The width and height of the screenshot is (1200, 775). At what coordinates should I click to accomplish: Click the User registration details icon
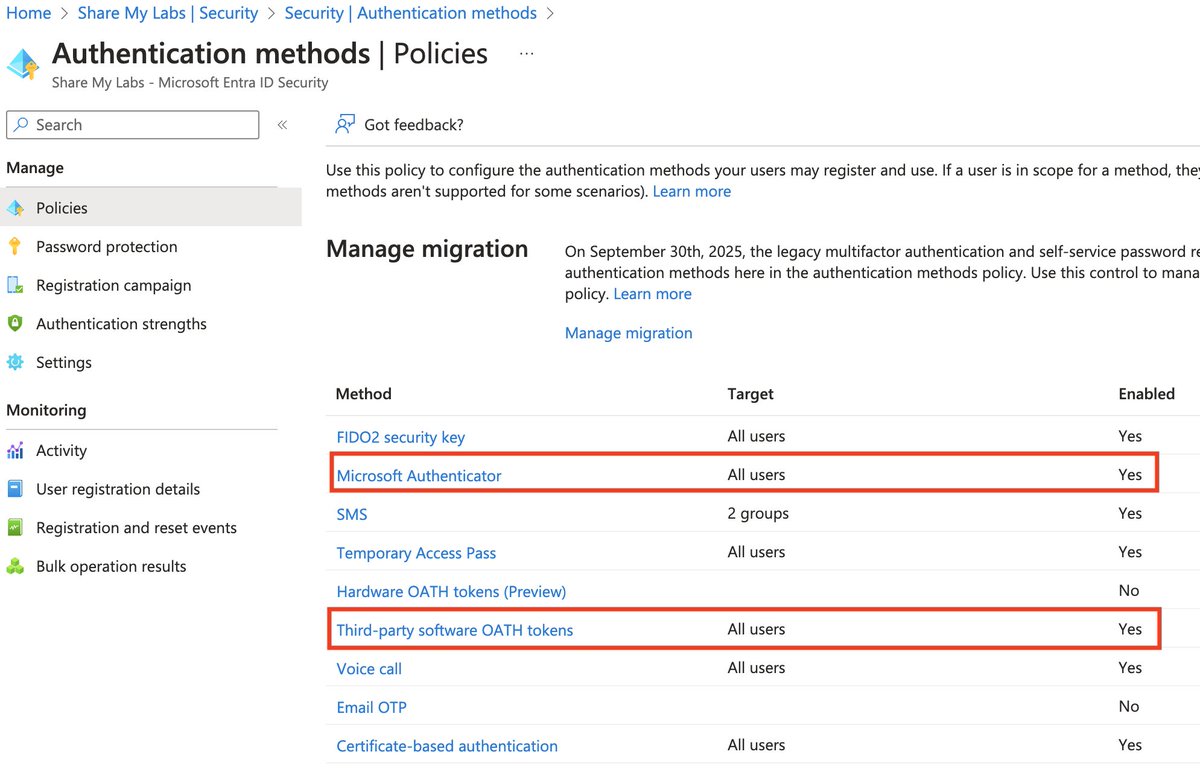pos(15,490)
